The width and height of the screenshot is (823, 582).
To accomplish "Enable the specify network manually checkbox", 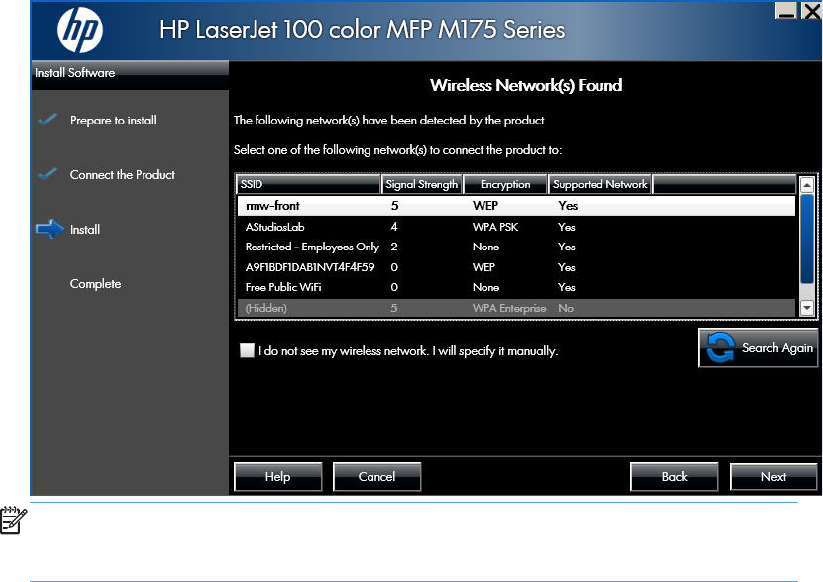I will [247, 351].
